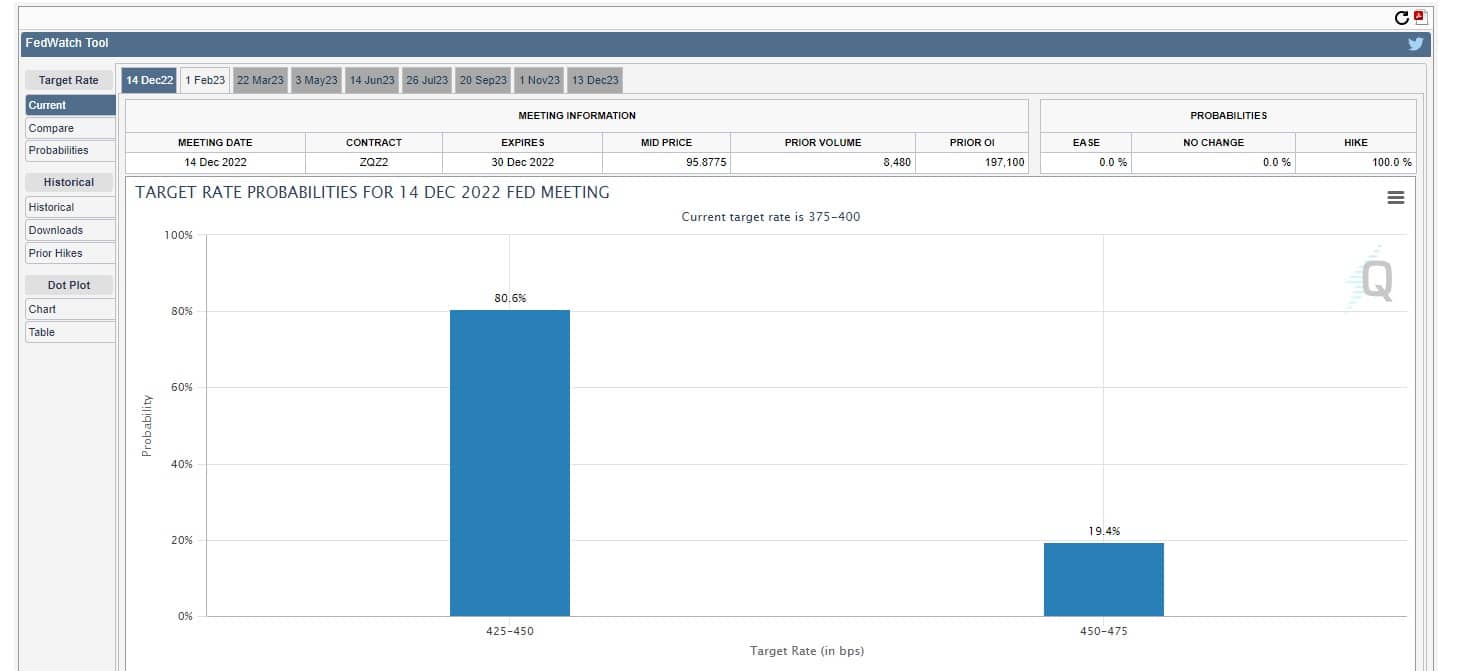Select the 14 Dec22 meeting tab
This screenshot has width=1465, height=671.
150,80
